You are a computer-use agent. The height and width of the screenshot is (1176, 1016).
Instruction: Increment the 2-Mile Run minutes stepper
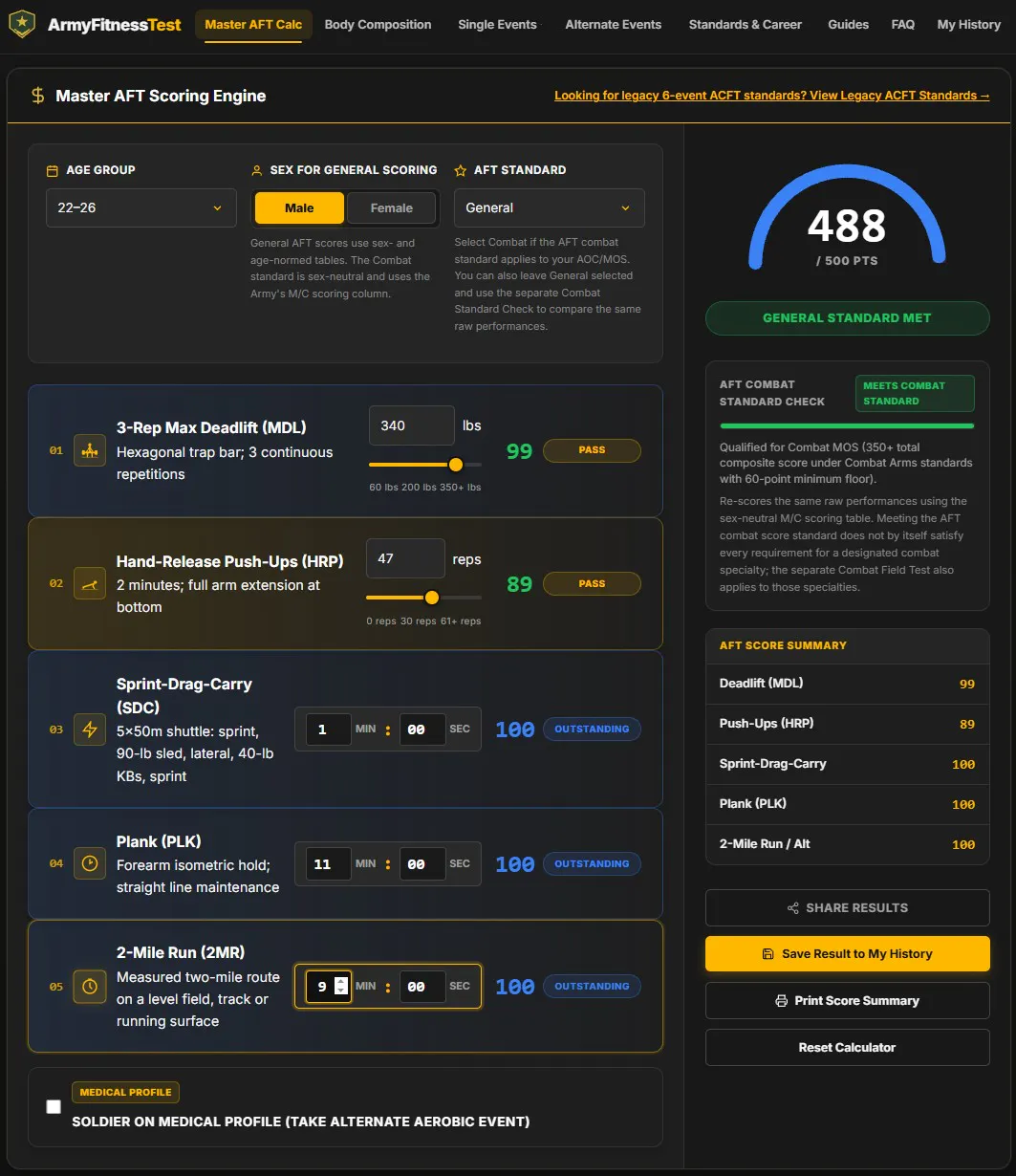pyautogui.click(x=341, y=981)
